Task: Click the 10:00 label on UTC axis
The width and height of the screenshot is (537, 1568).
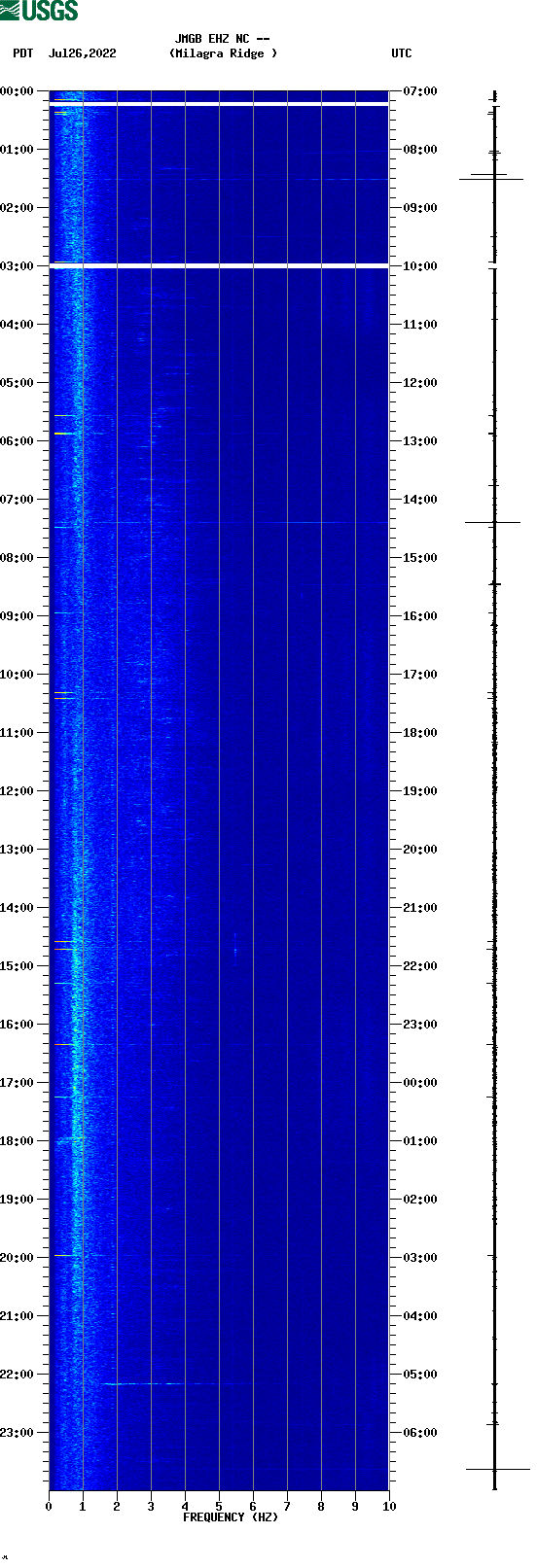Action: pyautogui.click(x=419, y=266)
